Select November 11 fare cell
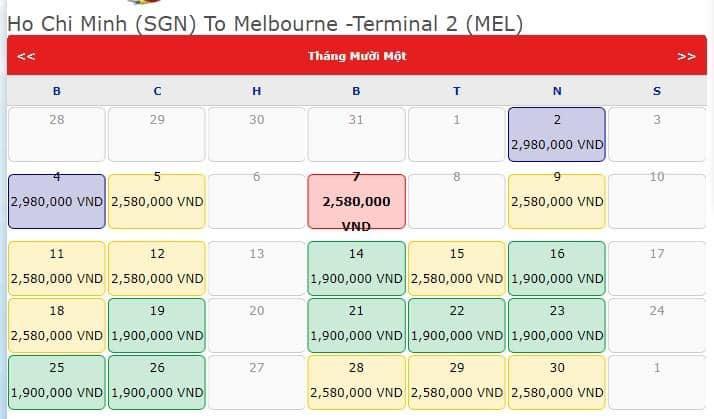Image resolution: width=714 pixels, height=419 pixels. coord(57,269)
